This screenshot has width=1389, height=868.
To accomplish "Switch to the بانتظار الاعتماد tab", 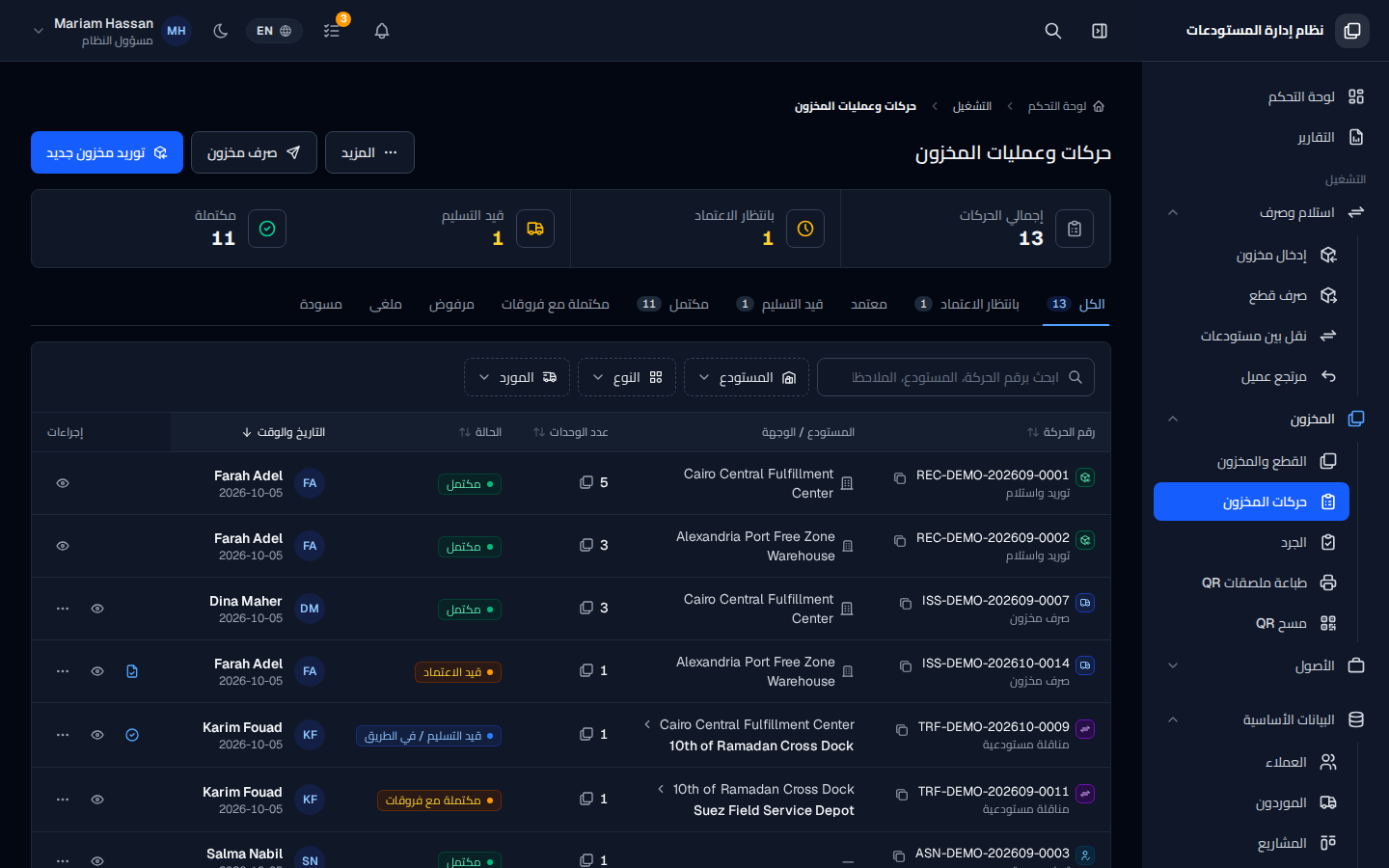I will [969, 304].
